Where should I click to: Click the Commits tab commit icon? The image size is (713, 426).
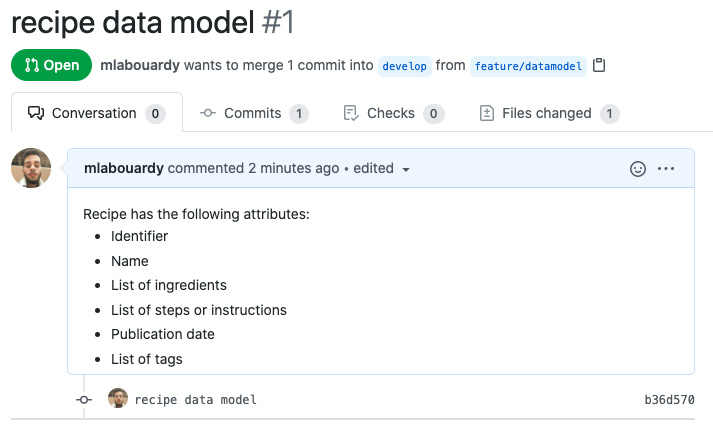[208, 113]
